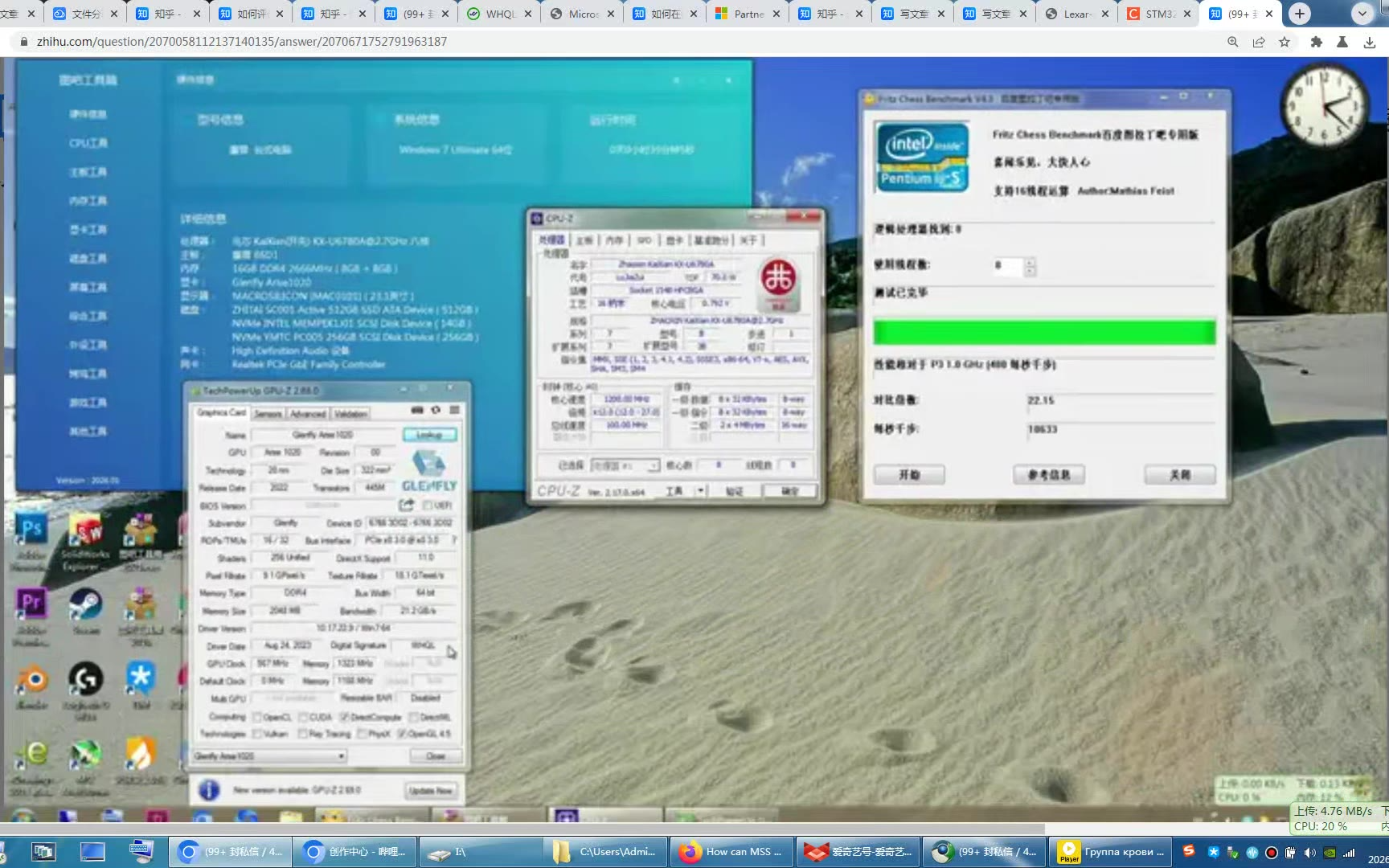Adjust the thread count stepper in Fritz Chess
Viewport: 1389px width, 868px height.
click(1030, 266)
